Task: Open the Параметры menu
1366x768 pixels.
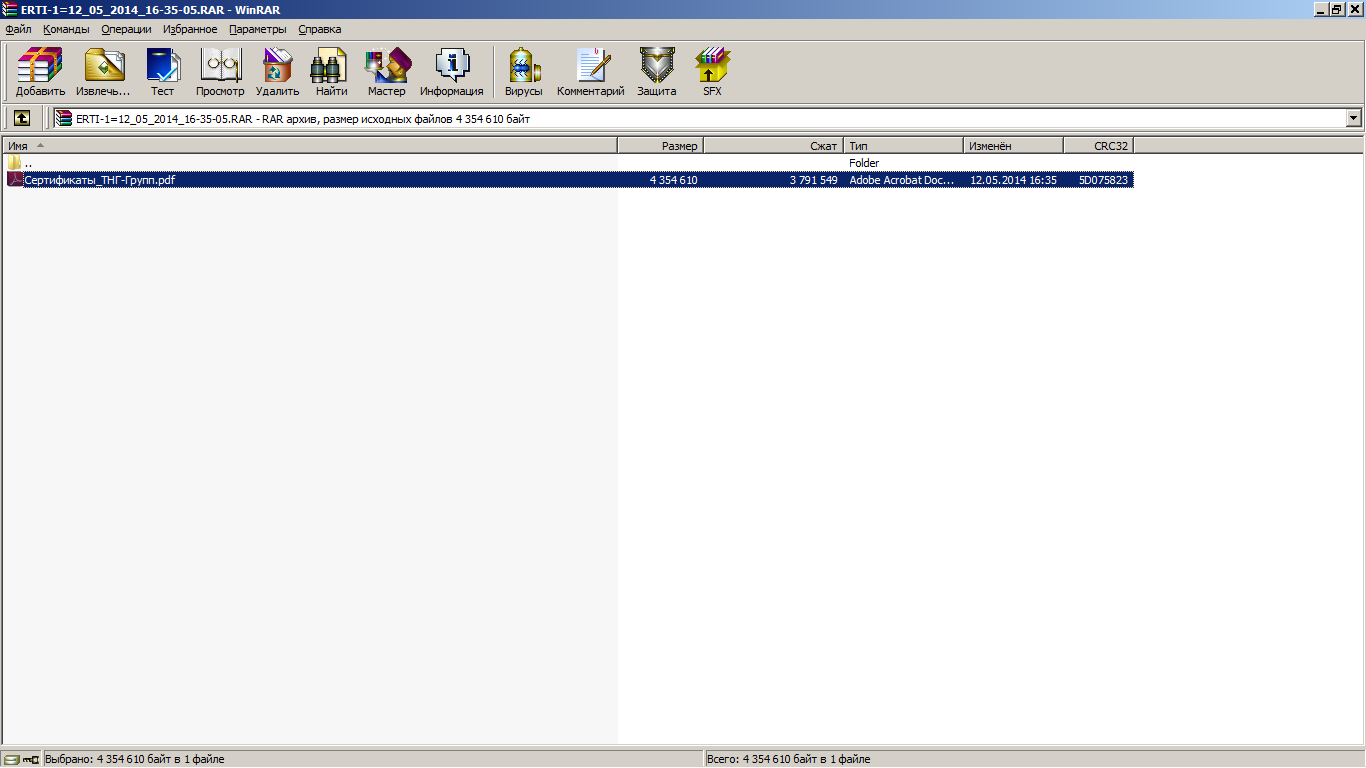Action: click(x=257, y=29)
